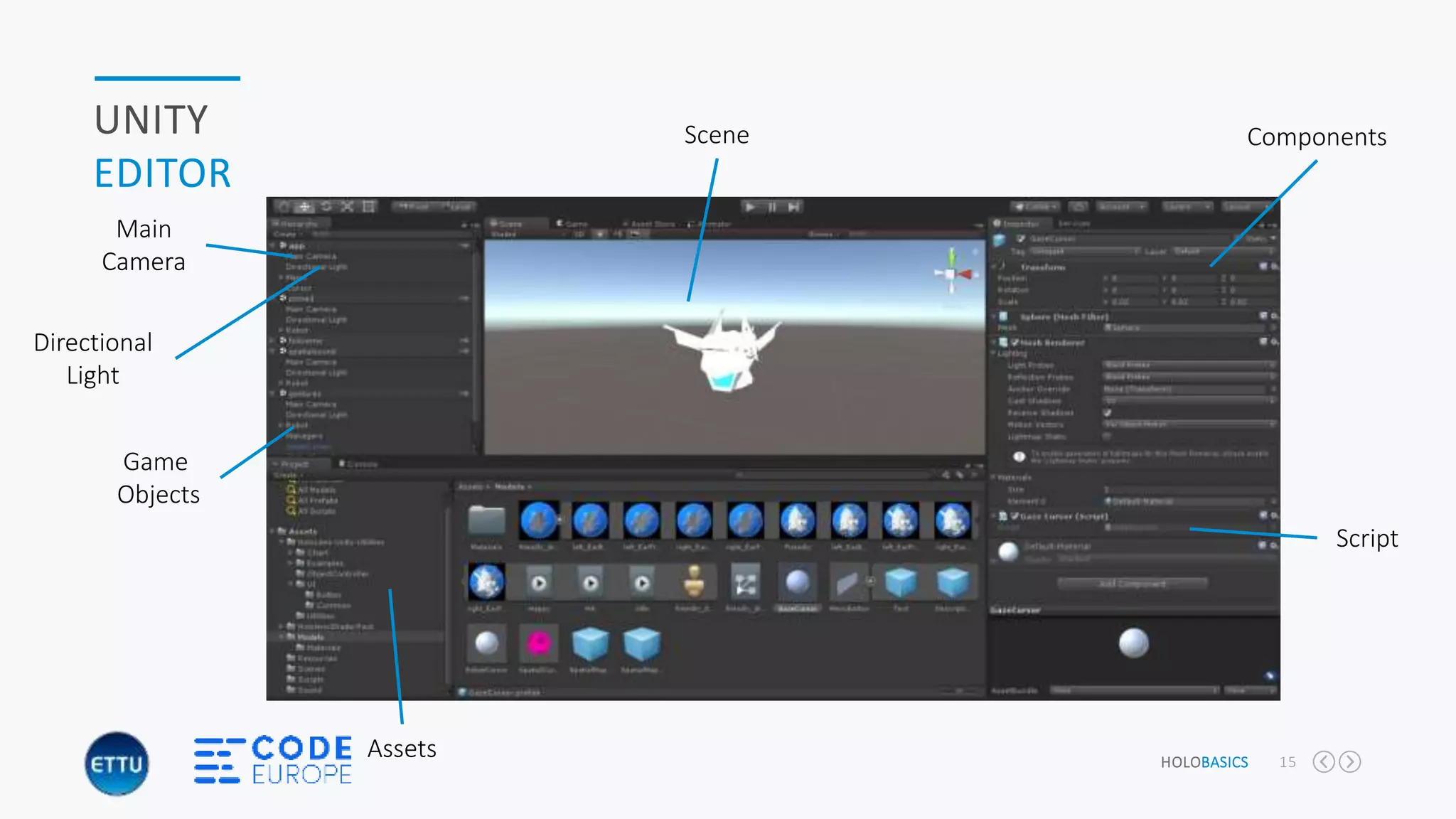Open the All Models favorites search

[311, 490]
